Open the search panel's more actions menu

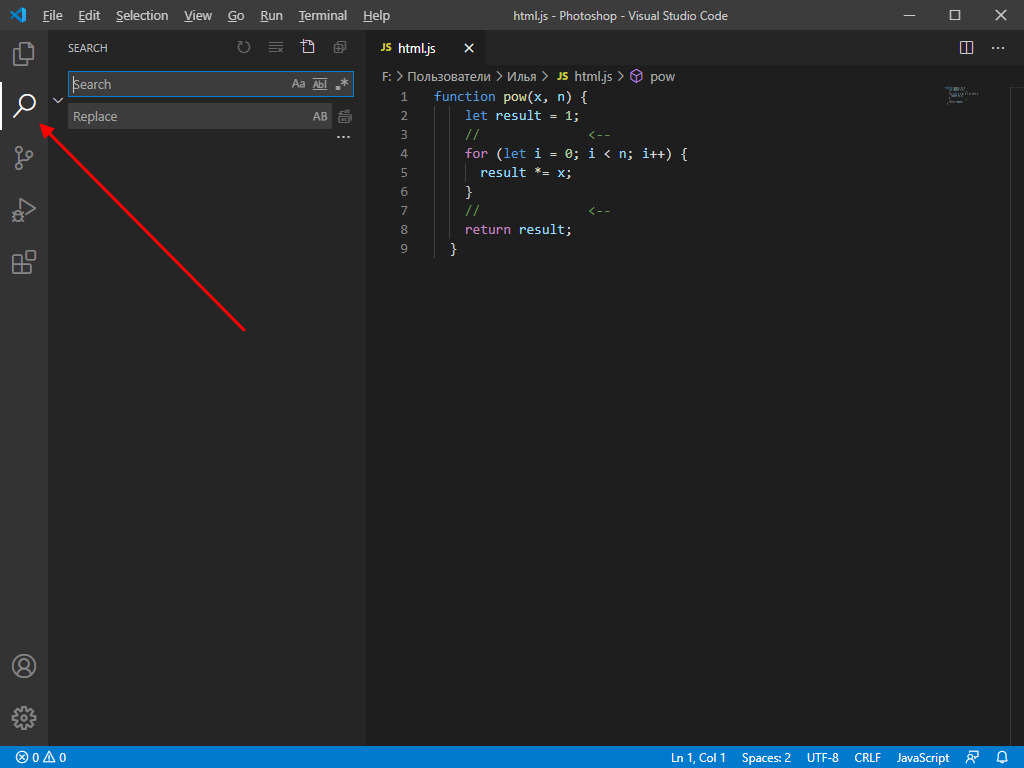pos(344,136)
